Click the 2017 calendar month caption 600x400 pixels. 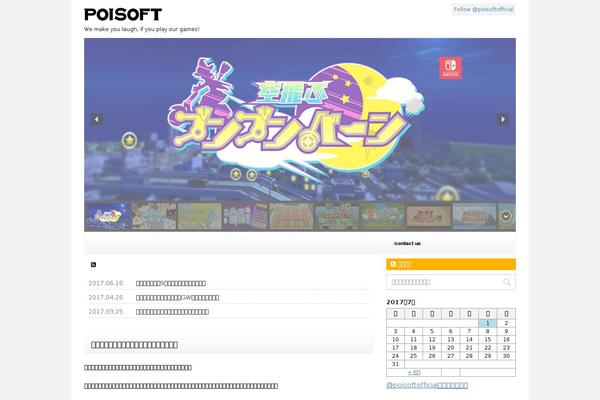click(401, 302)
